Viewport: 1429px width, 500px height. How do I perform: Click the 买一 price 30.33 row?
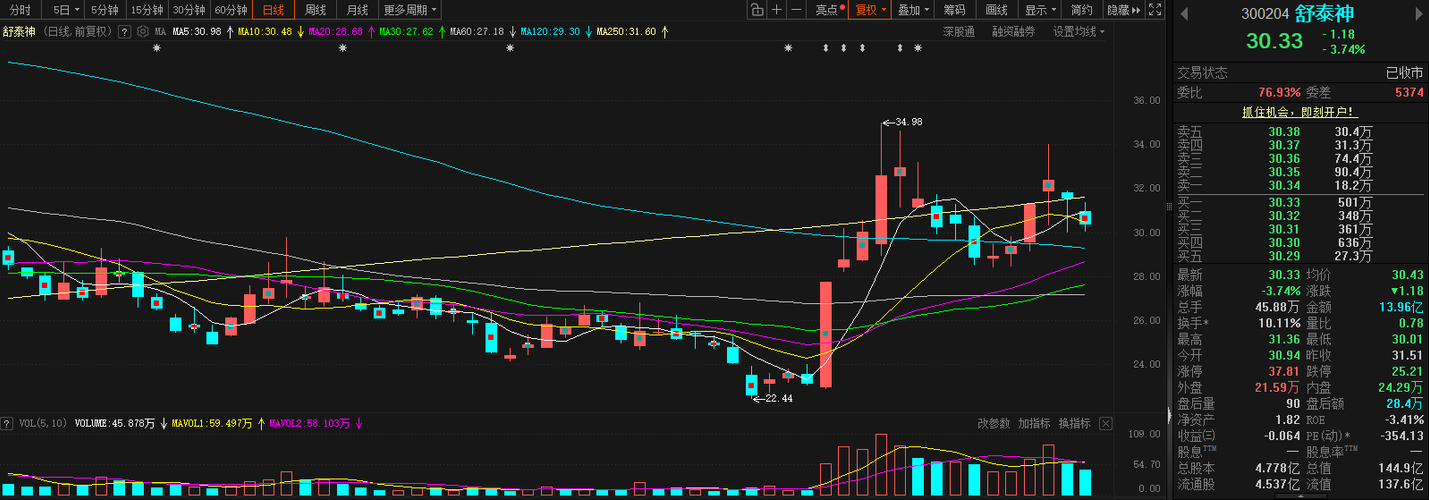[x=1298, y=203]
